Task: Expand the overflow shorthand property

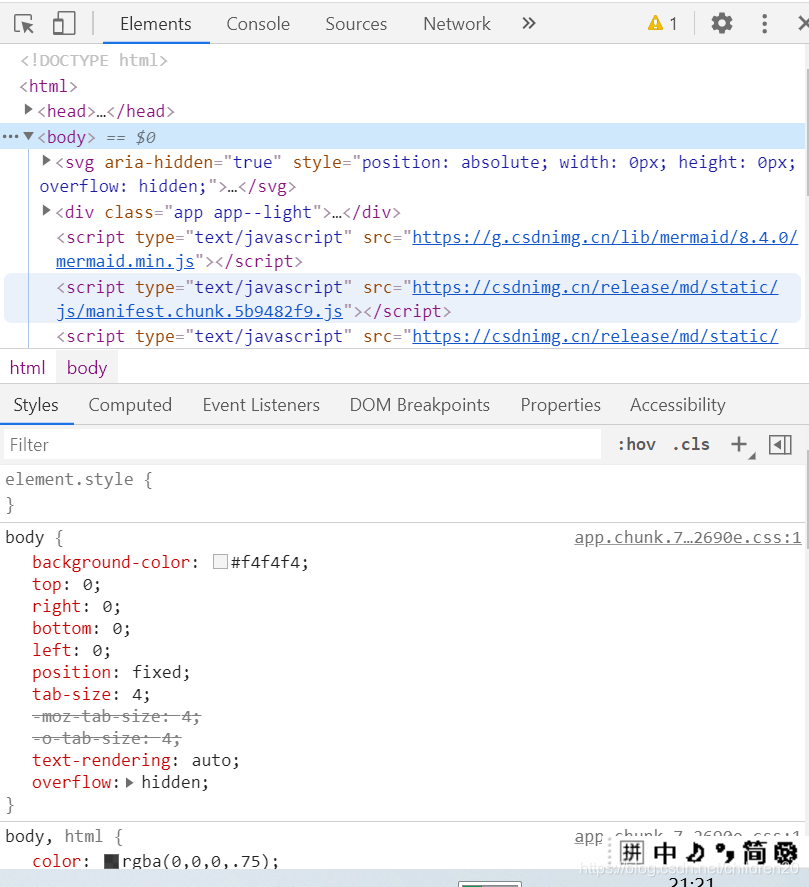Action: click(130, 782)
